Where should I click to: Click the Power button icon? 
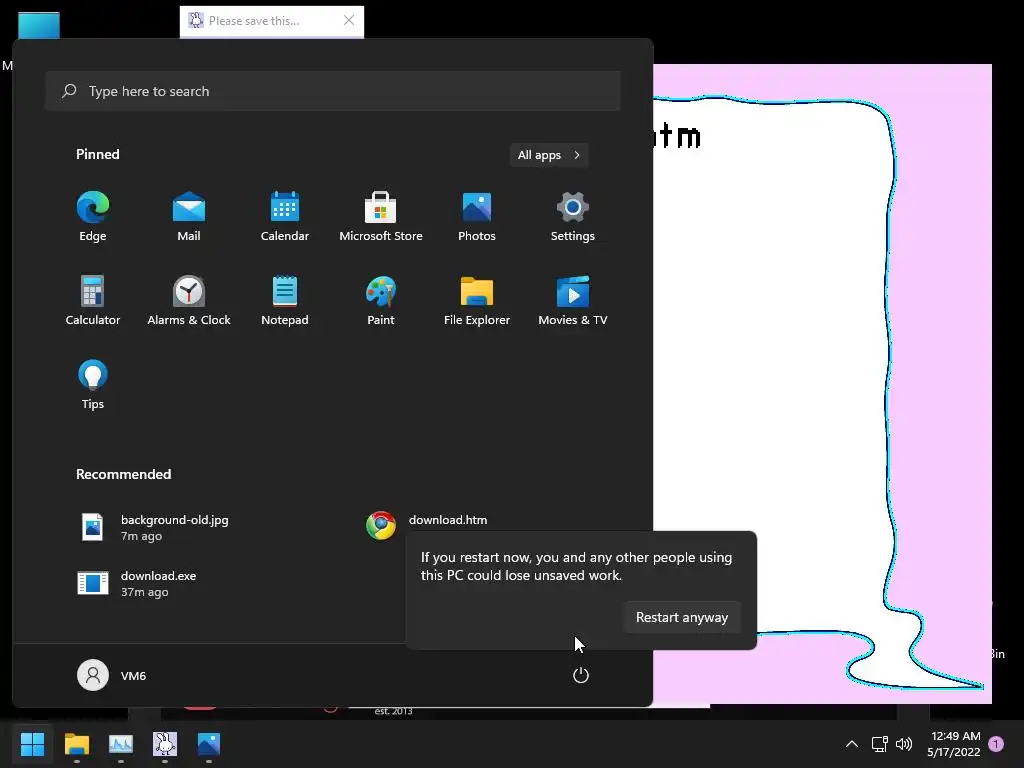[x=581, y=675]
